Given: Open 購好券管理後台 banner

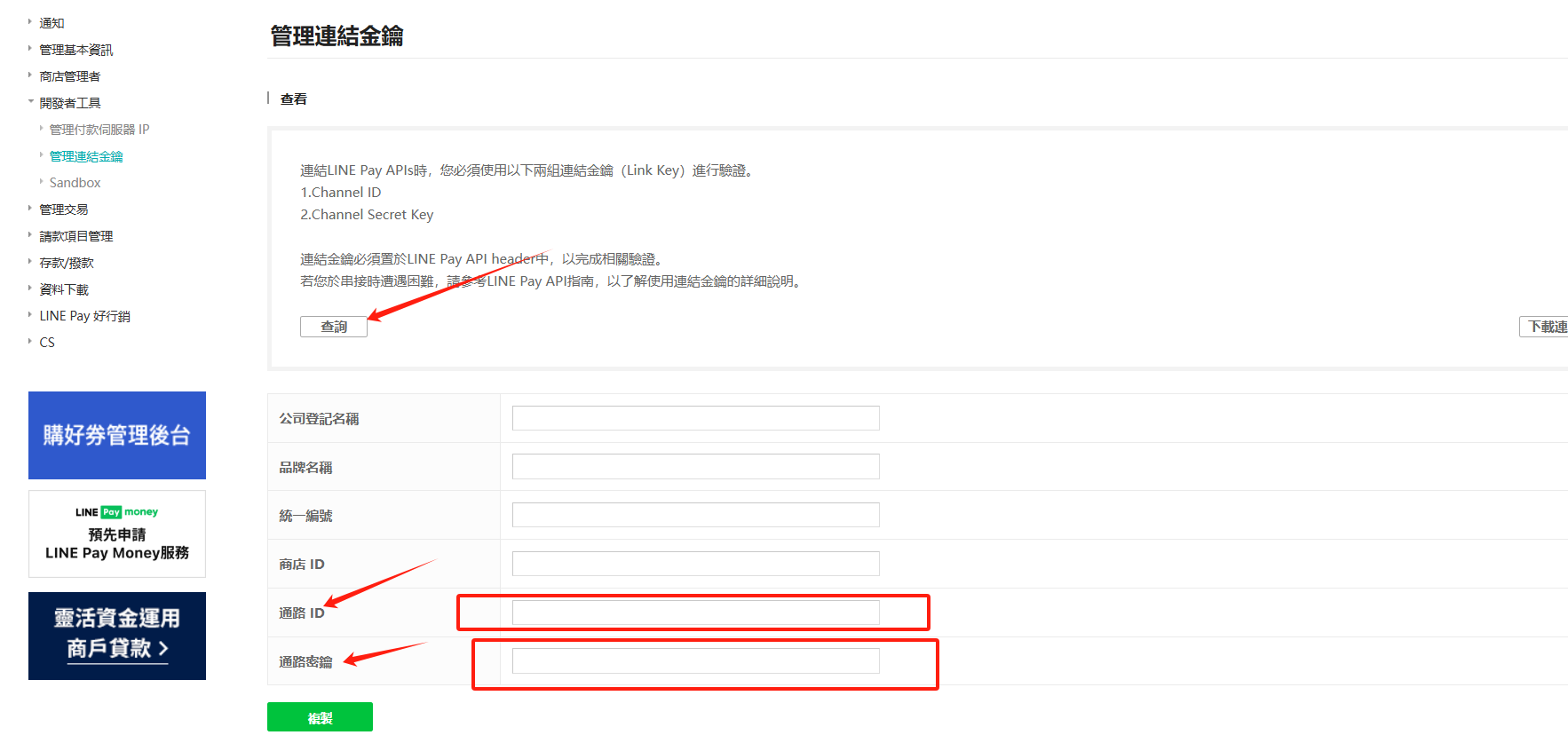Looking at the screenshot, I should coord(117,435).
